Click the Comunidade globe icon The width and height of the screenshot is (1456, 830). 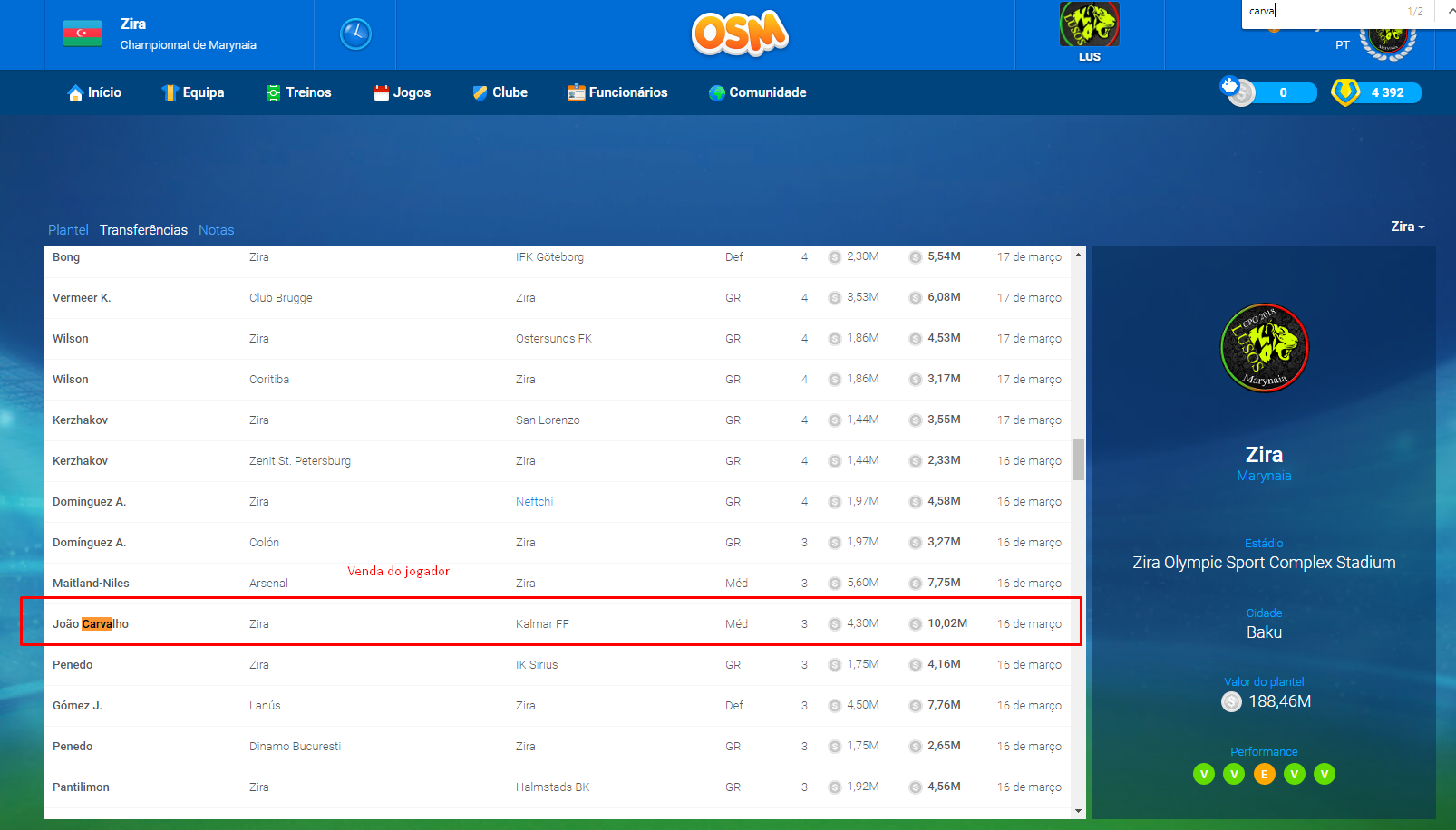(717, 92)
